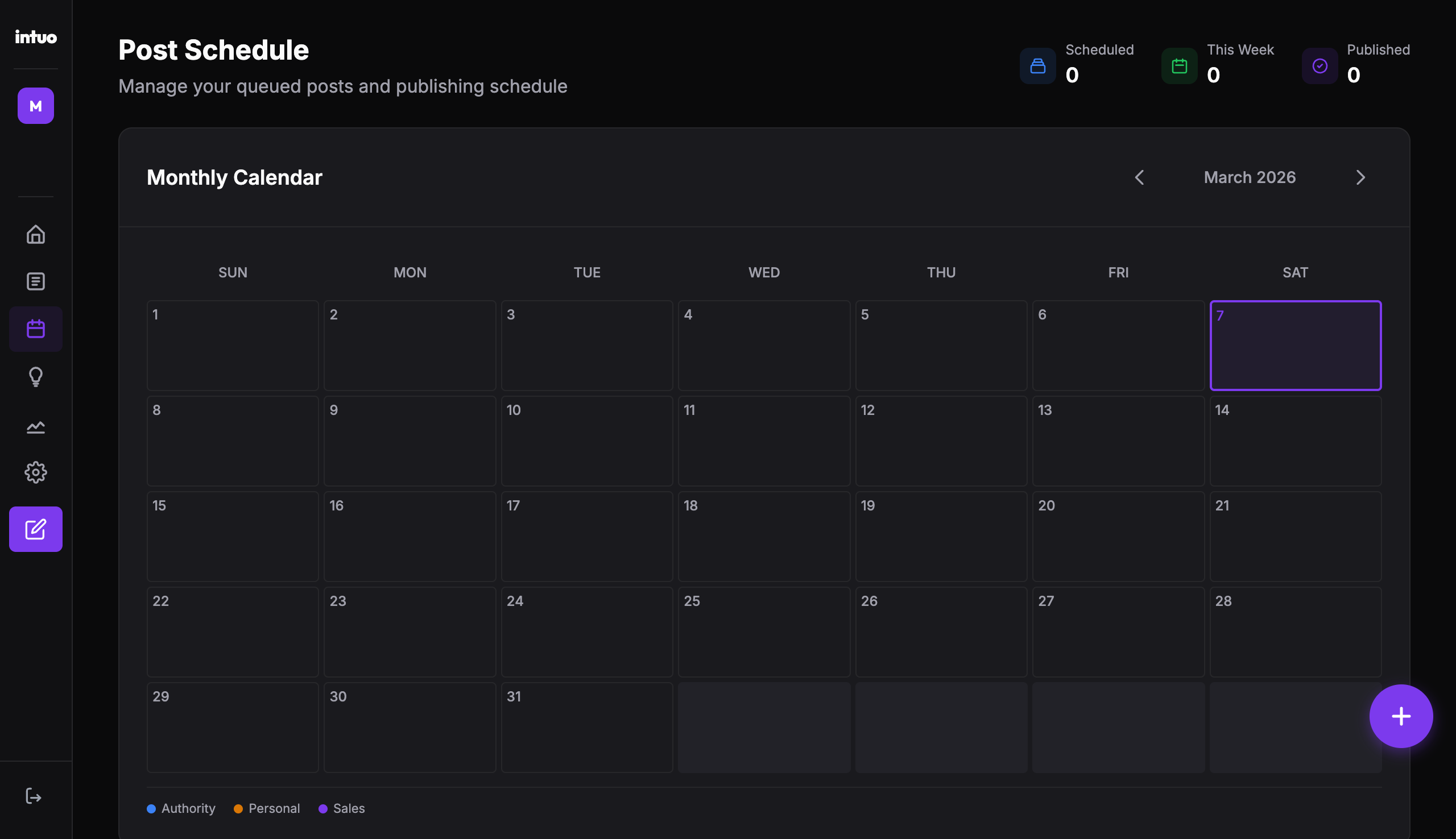Click the Published checkmark stat icon
Screen dimensions: 1456x839
[1321, 66]
